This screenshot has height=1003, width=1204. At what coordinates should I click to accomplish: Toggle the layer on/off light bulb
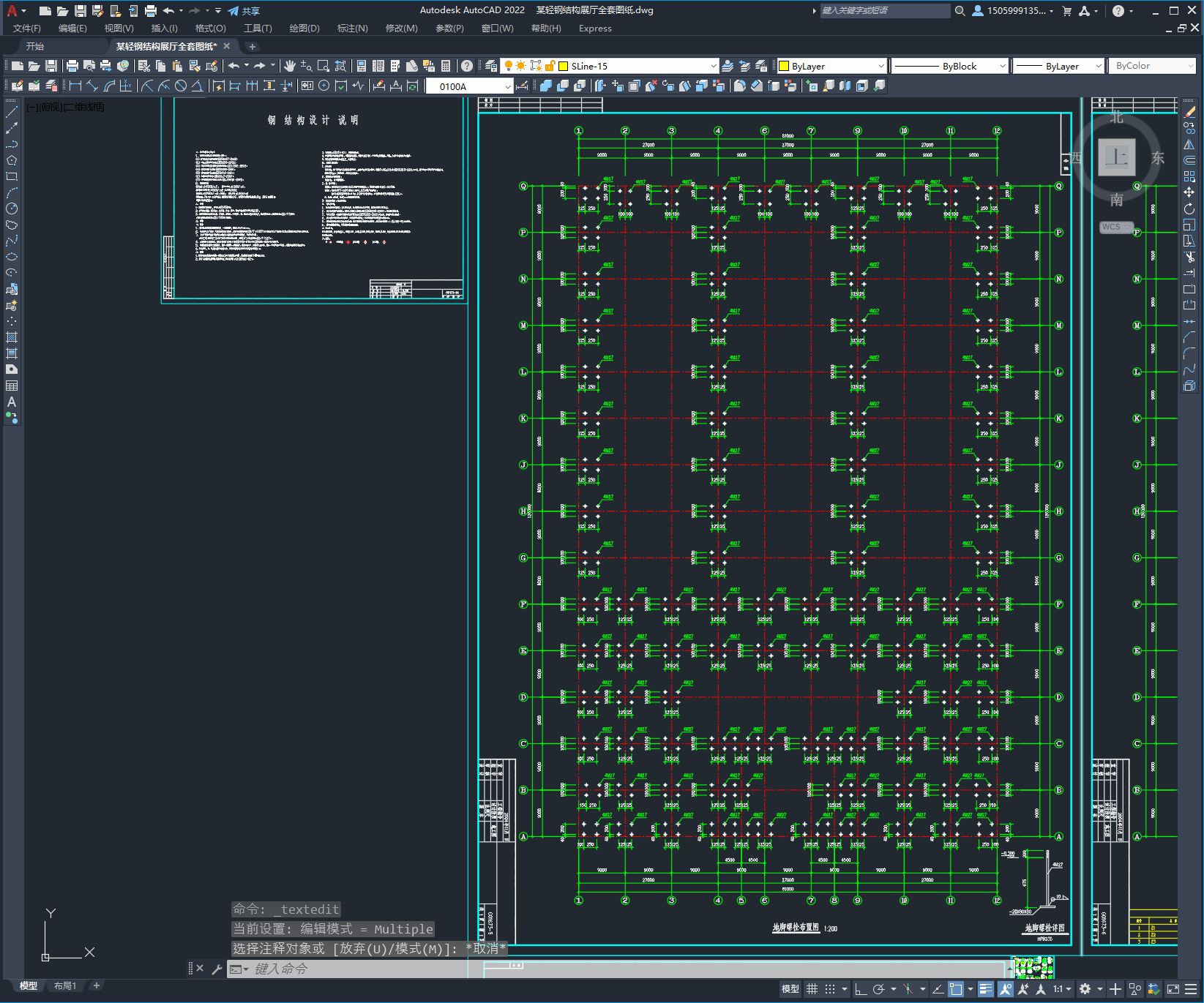click(x=509, y=66)
